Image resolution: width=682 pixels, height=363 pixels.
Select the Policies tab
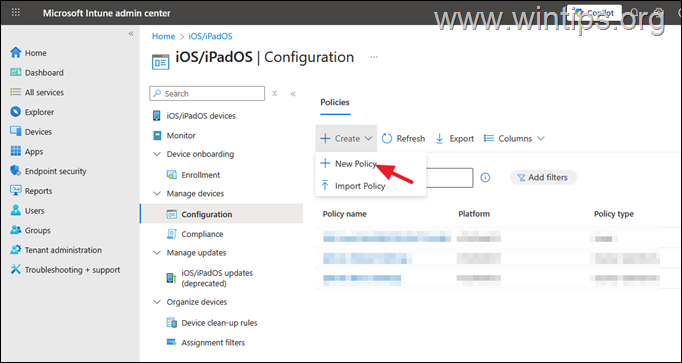335,103
